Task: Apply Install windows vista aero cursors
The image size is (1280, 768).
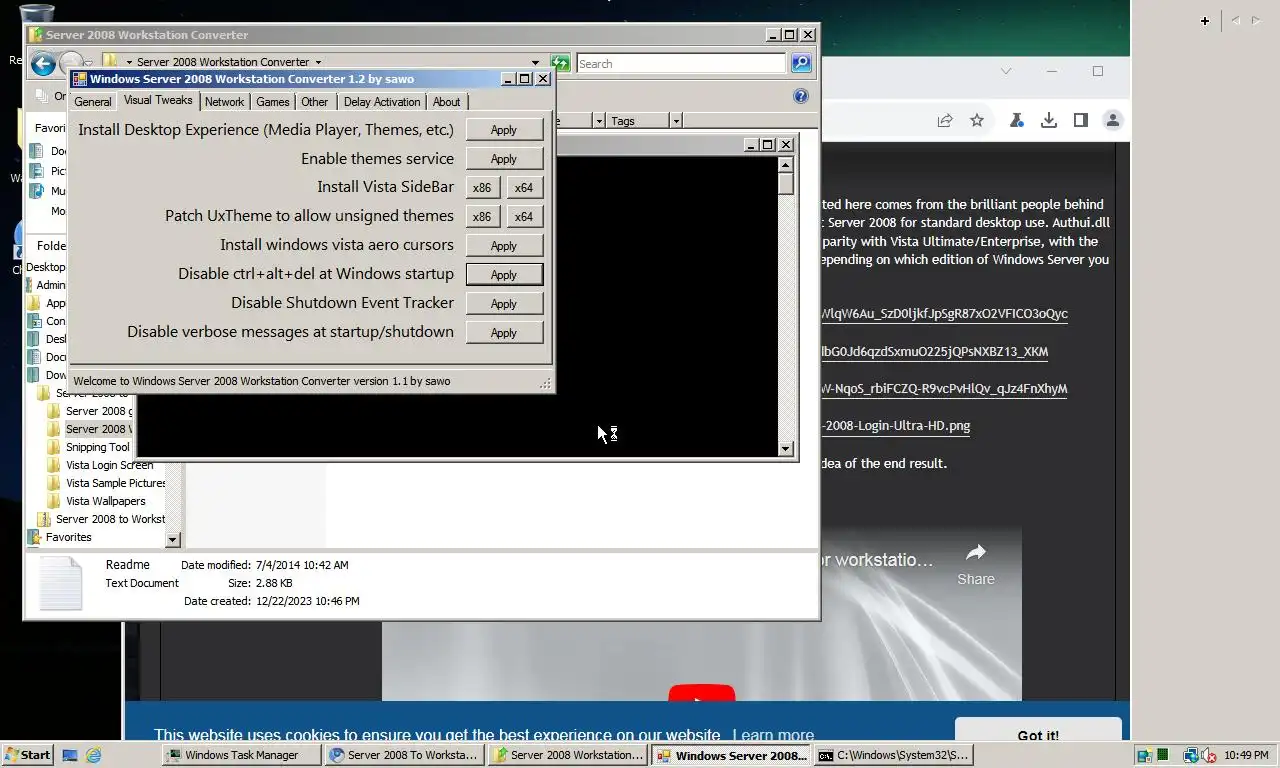Action: tap(504, 246)
